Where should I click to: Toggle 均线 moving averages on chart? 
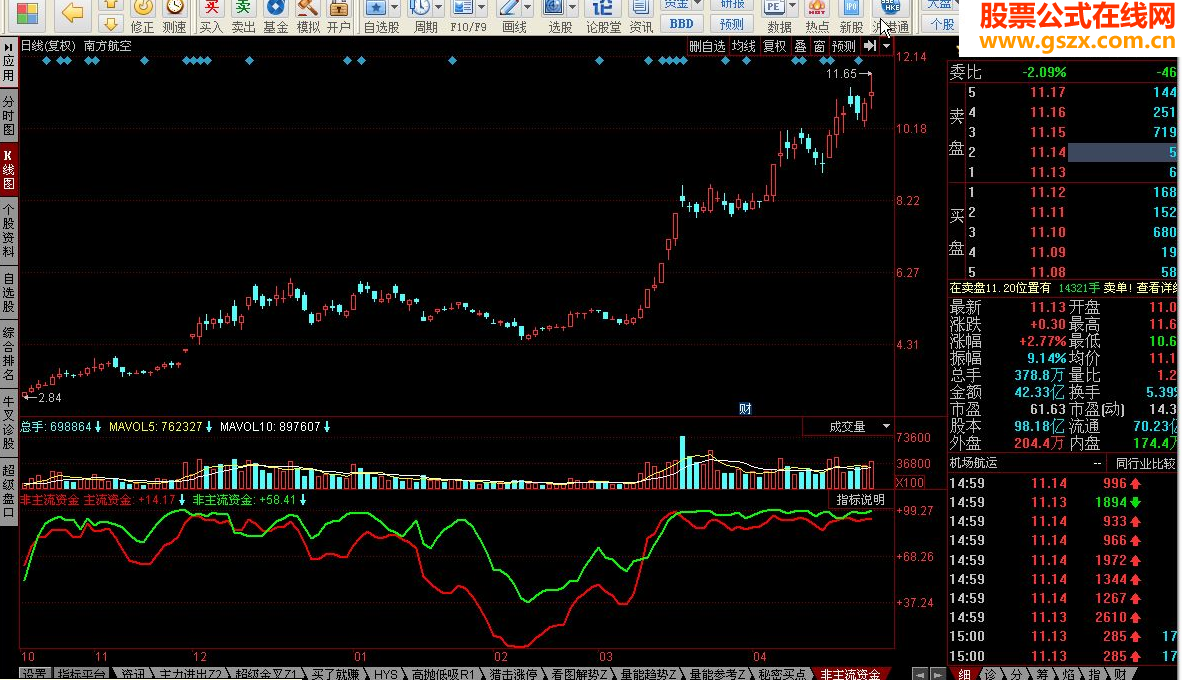[743, 46]
